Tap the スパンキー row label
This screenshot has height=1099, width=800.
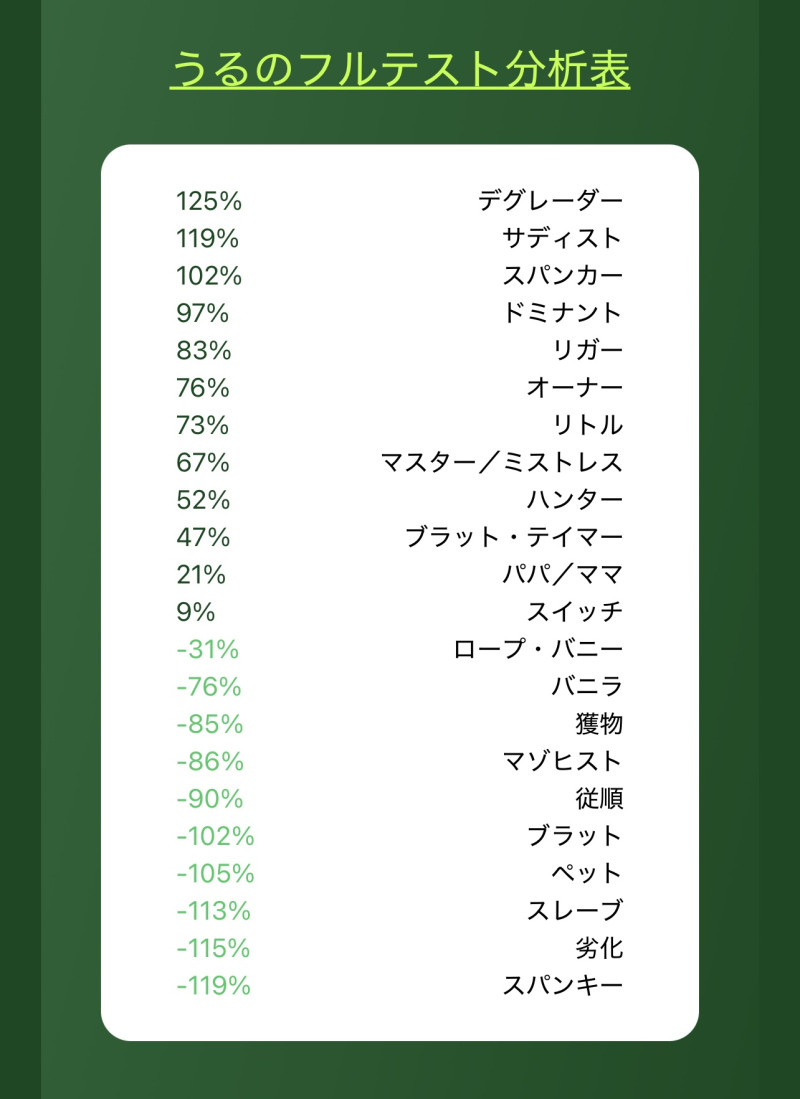pyautogui.click(x=562, y=985)
